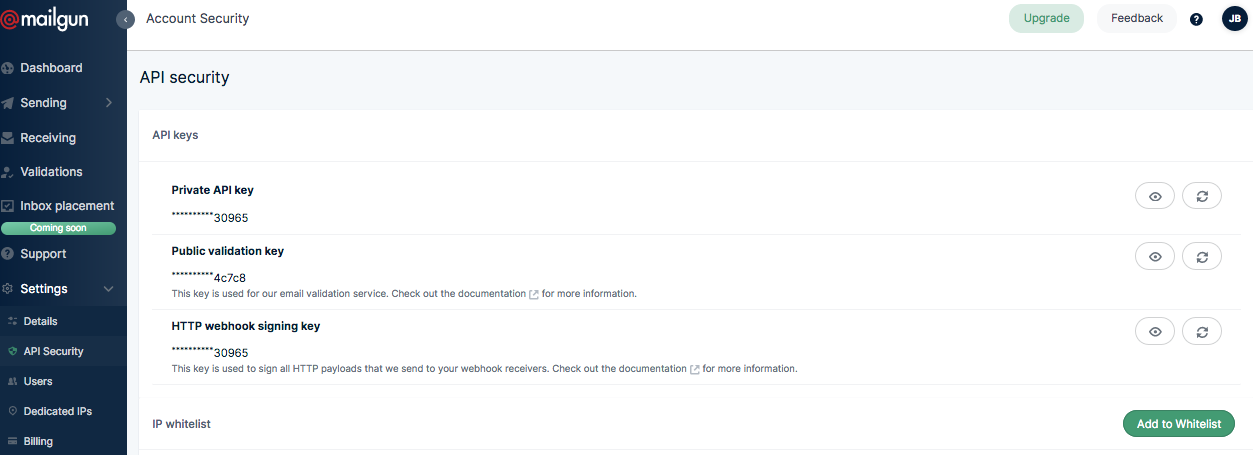Click the HTTP webhook signing key label
The image size is (1253, 455).
point(246,326)
